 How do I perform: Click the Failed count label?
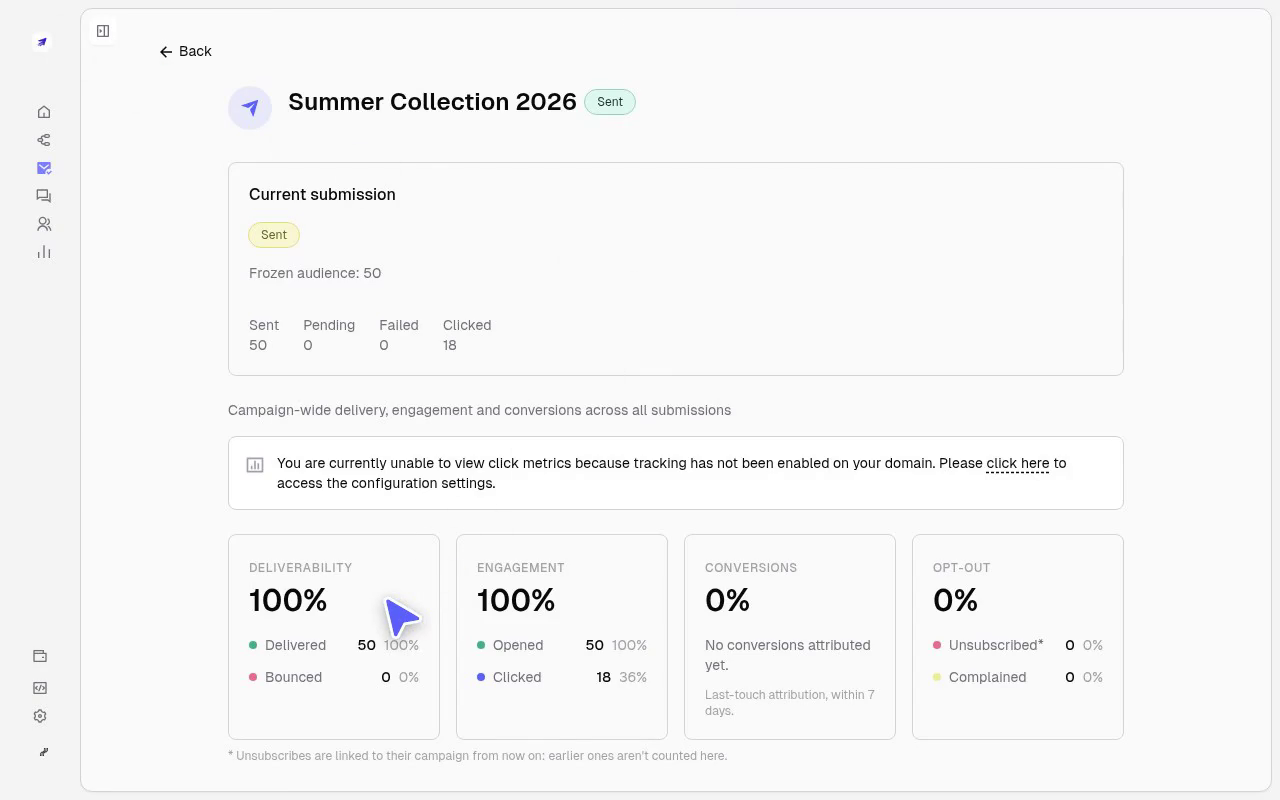398,325
